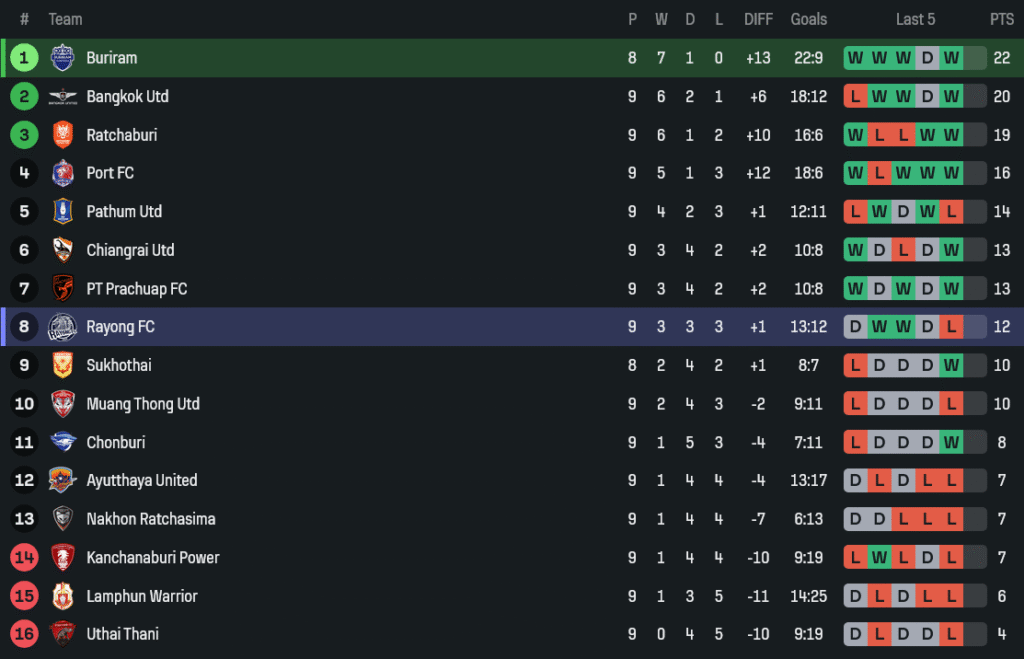Open the Port FC club badge
The image size is (1024, 659).
point(62,173)
